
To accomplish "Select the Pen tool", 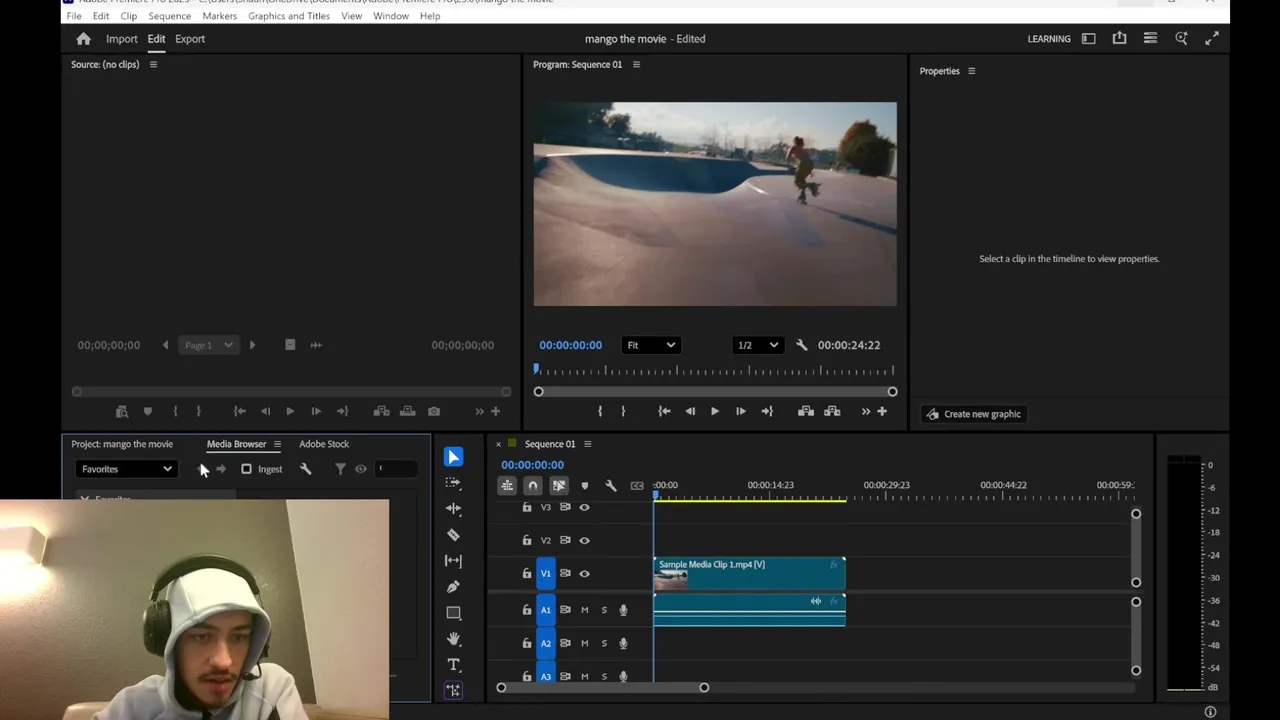I will [453, 587].
